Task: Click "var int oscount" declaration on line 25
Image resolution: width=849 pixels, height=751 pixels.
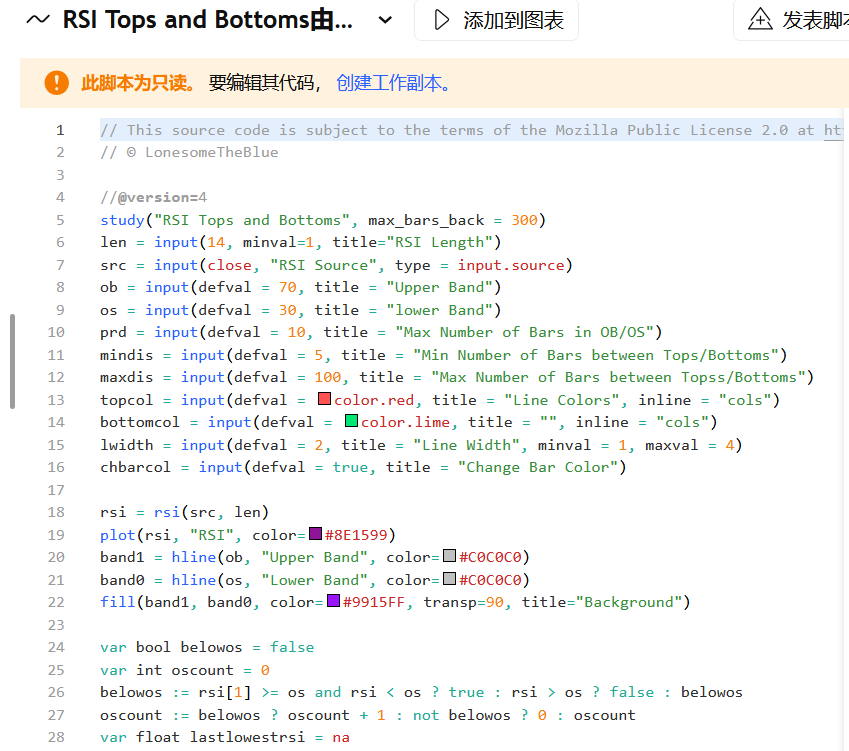Action: [x=167, y=670]
